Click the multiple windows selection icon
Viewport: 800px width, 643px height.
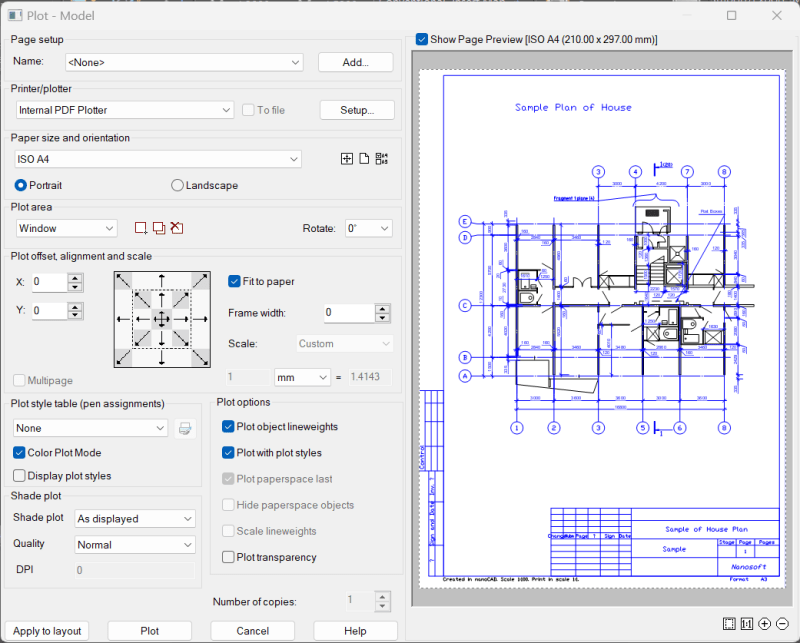159,228
